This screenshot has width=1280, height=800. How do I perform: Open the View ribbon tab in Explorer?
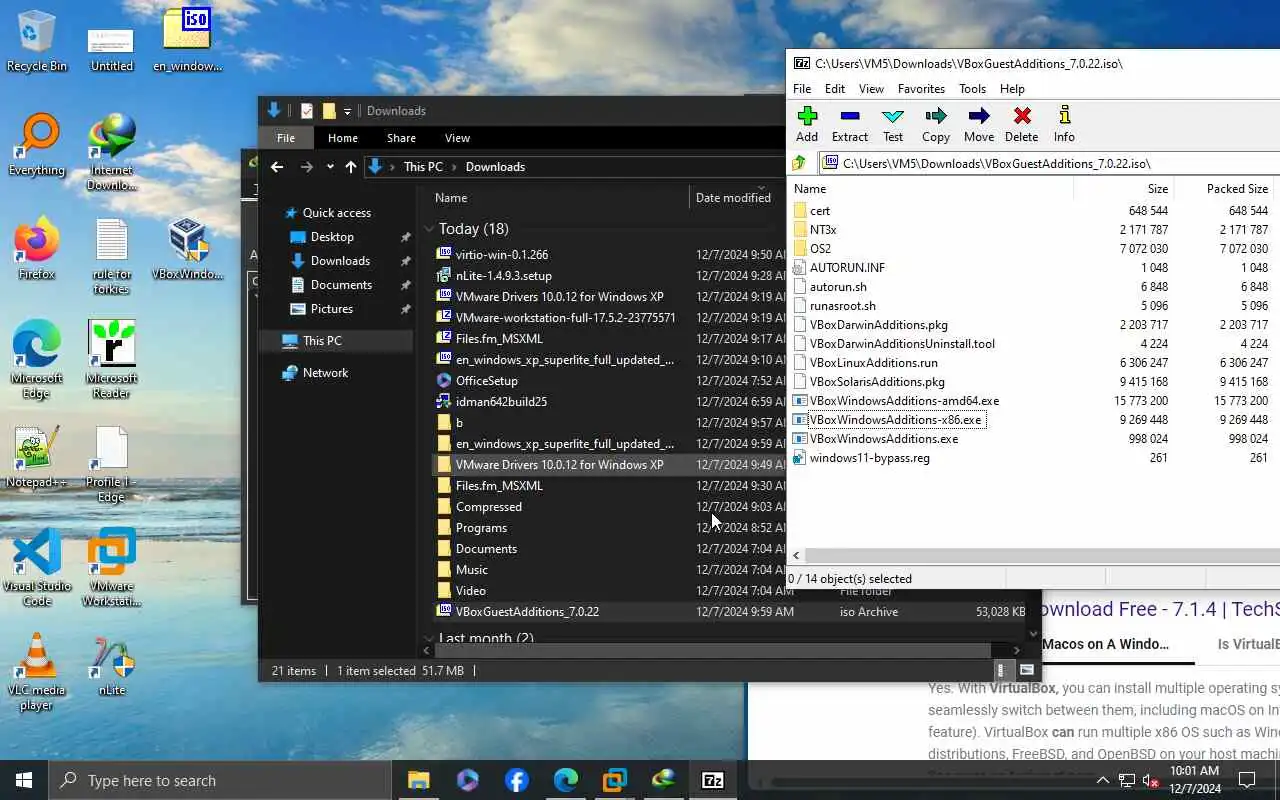[x=457, y=138]
